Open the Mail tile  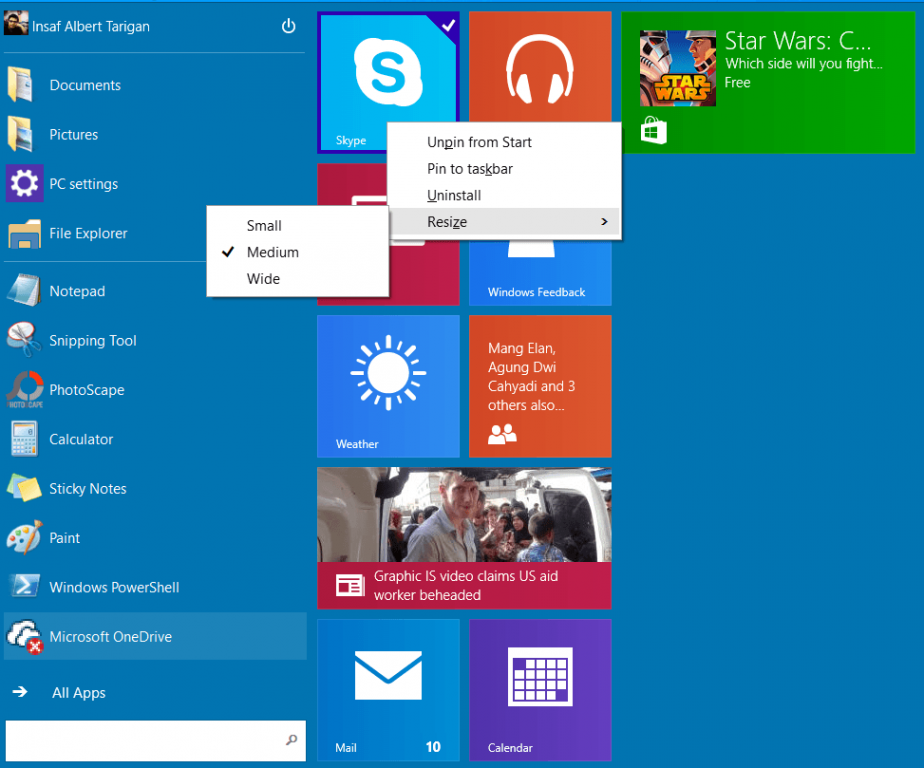tap(388, 690)
